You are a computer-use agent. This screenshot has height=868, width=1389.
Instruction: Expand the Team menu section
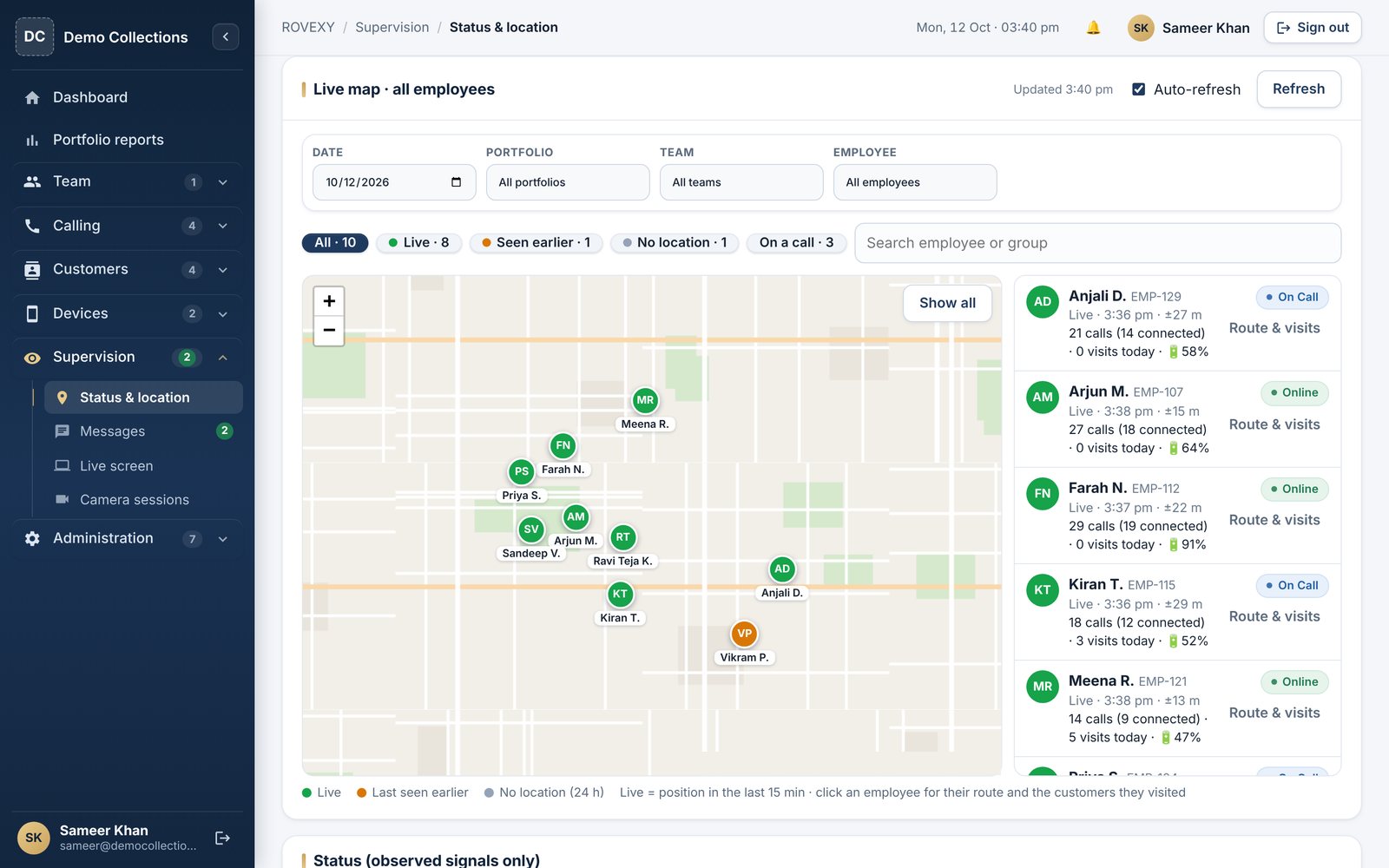point(128,181)
